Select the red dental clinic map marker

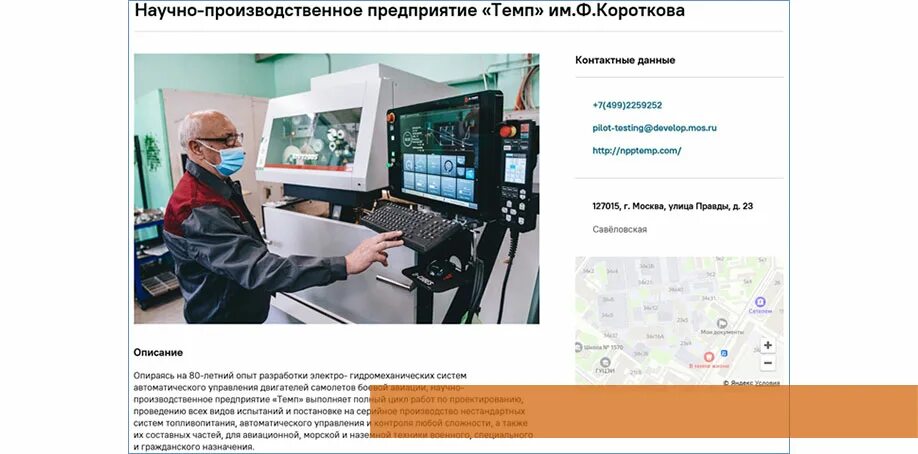point(708,356)
